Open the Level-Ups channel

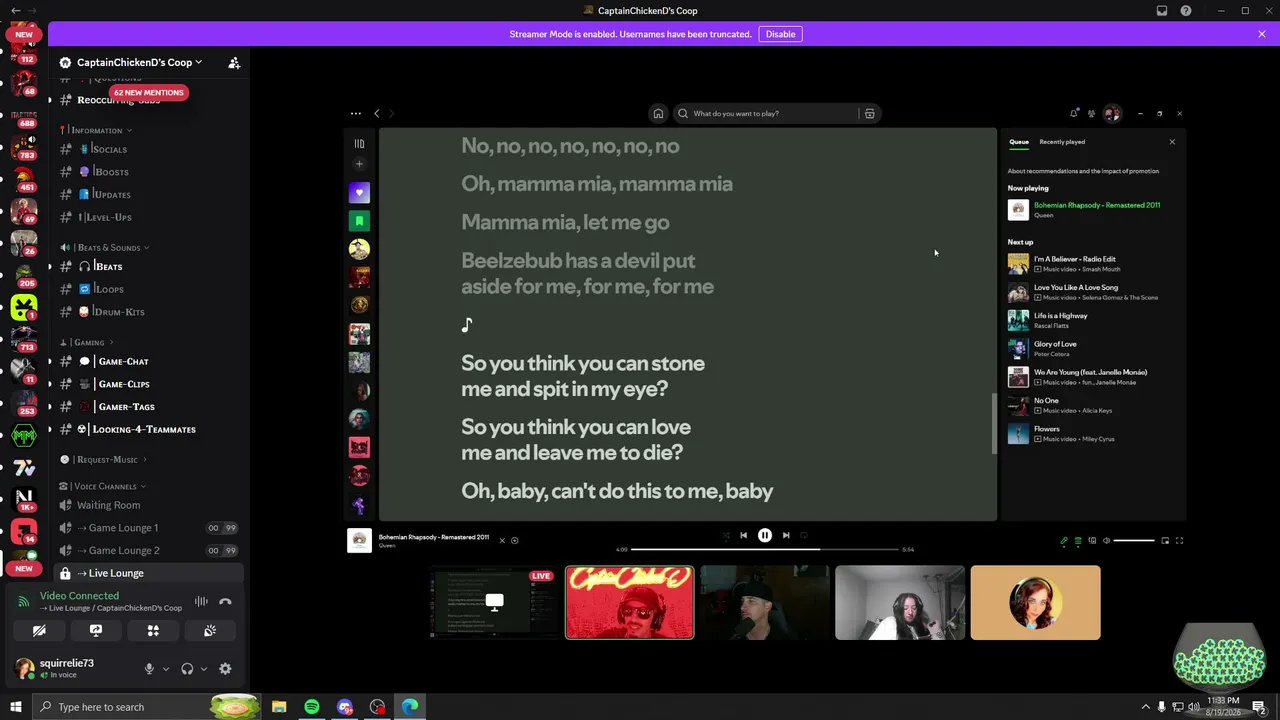pyautogui.click(x=148, y=217)
